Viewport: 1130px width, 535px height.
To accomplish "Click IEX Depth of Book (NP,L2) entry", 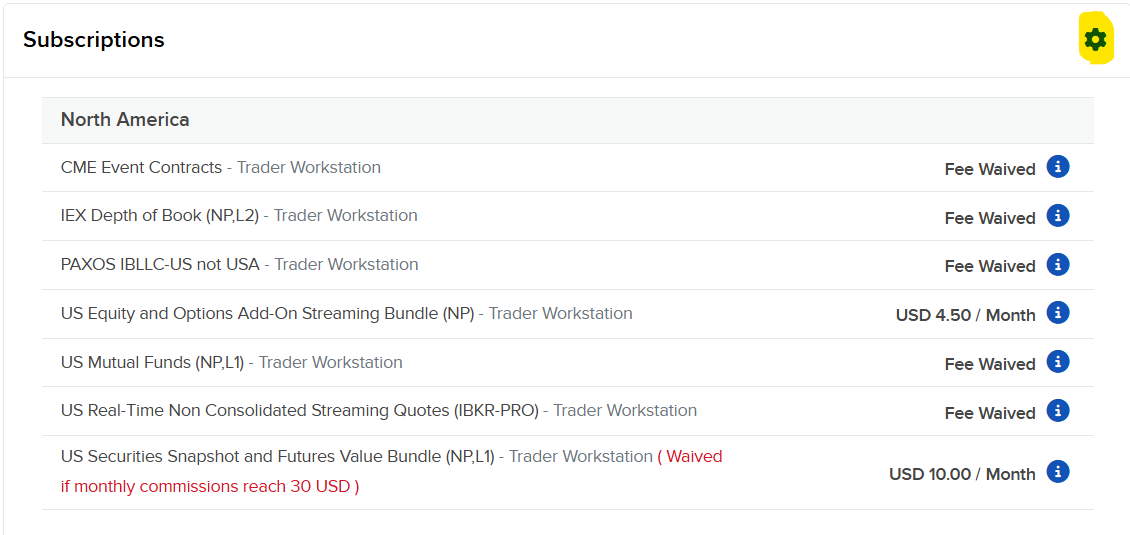I will [160, 216].
